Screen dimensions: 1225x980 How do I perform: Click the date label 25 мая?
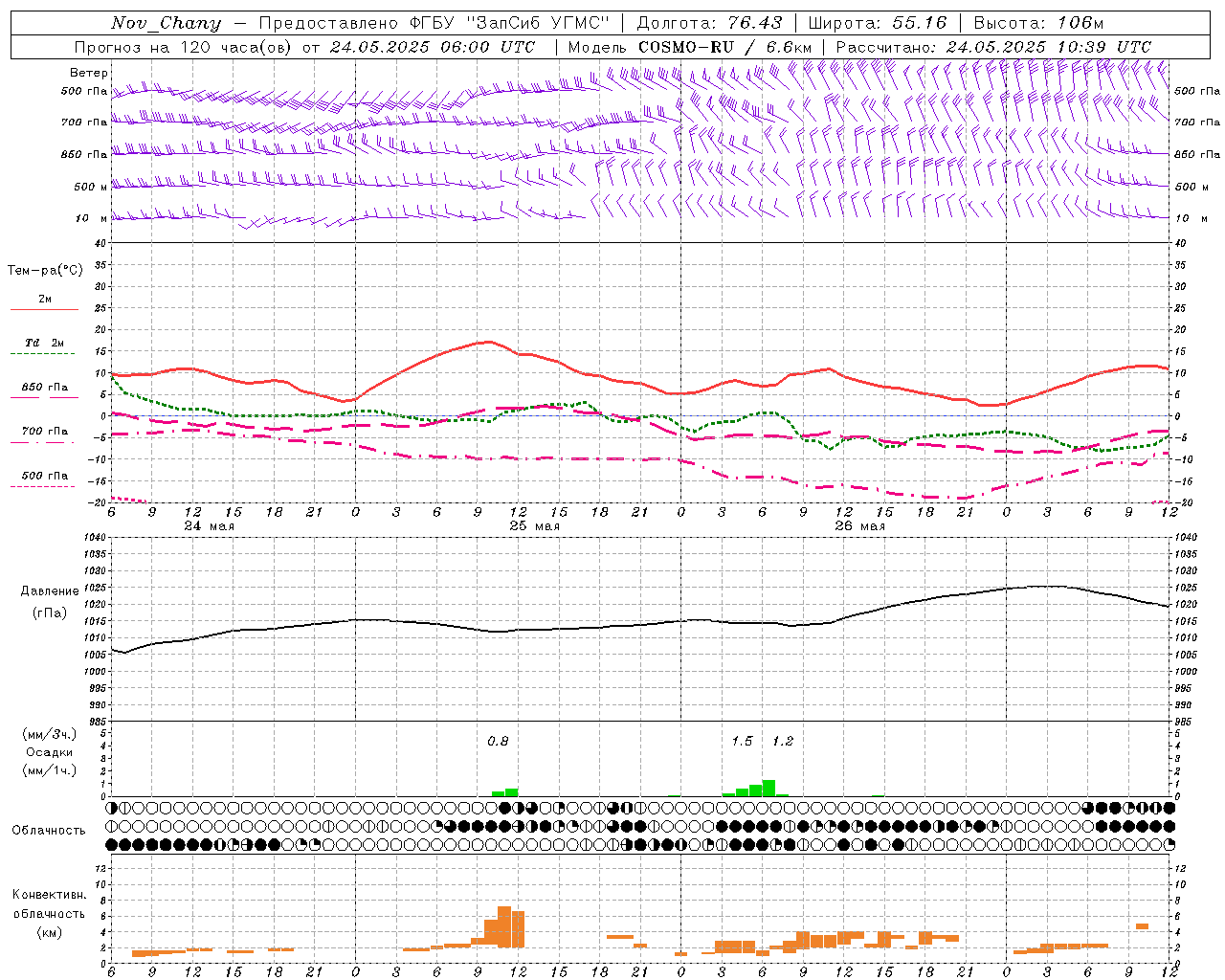[x=535, y=526]
